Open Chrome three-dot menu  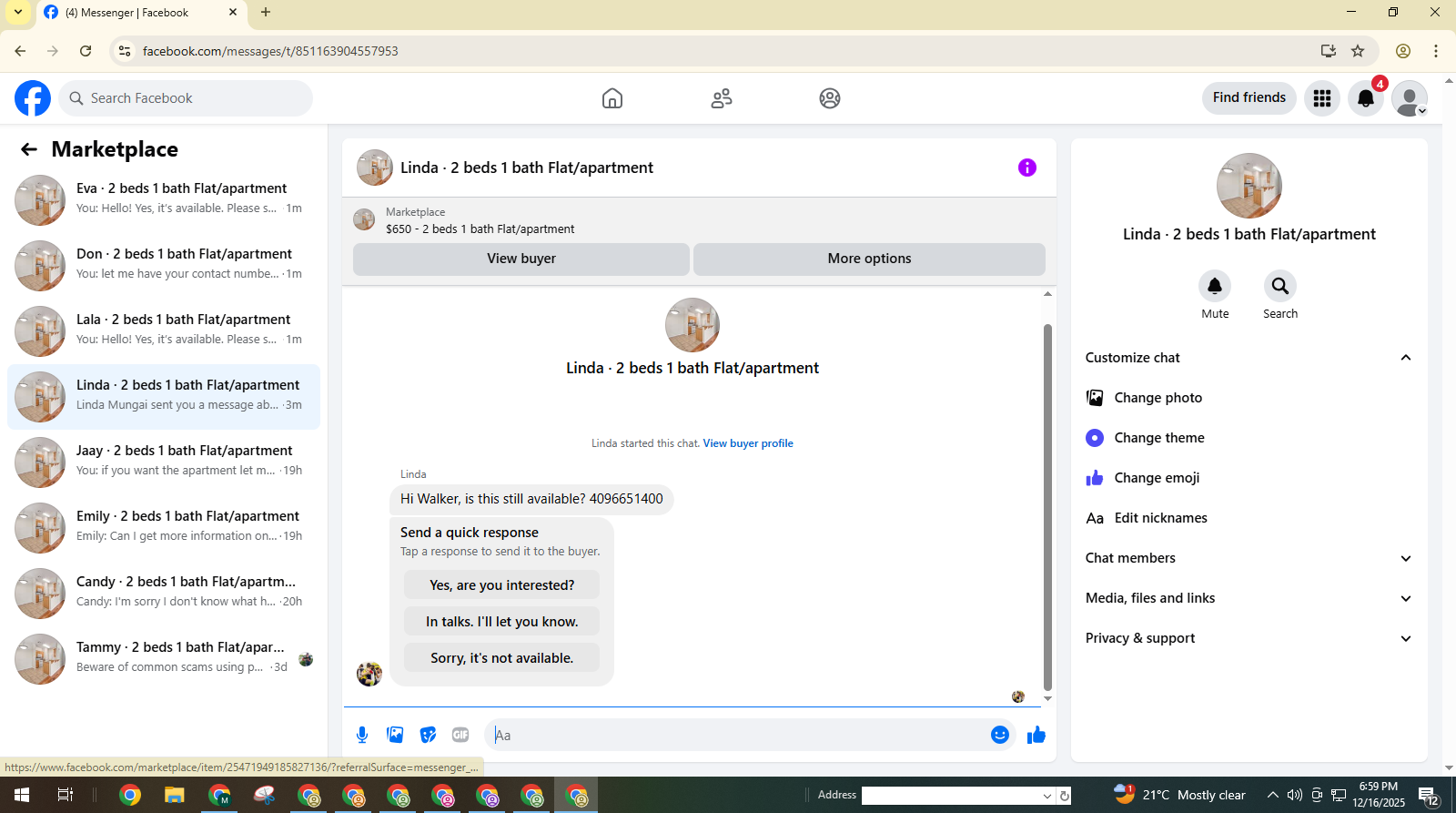1436,51
